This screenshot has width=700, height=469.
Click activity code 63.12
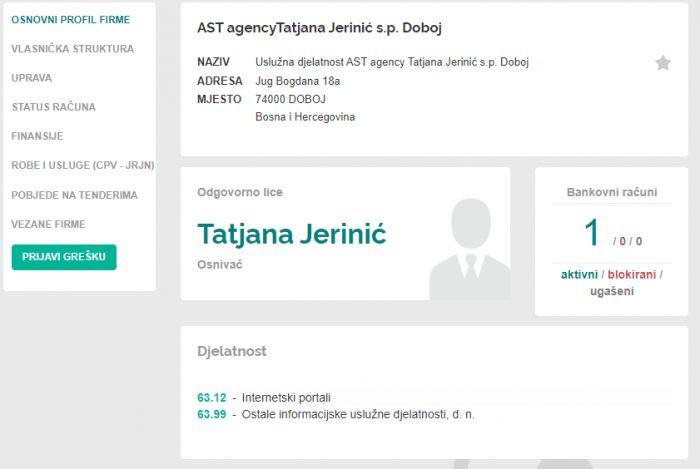click(x=212, y=398)
